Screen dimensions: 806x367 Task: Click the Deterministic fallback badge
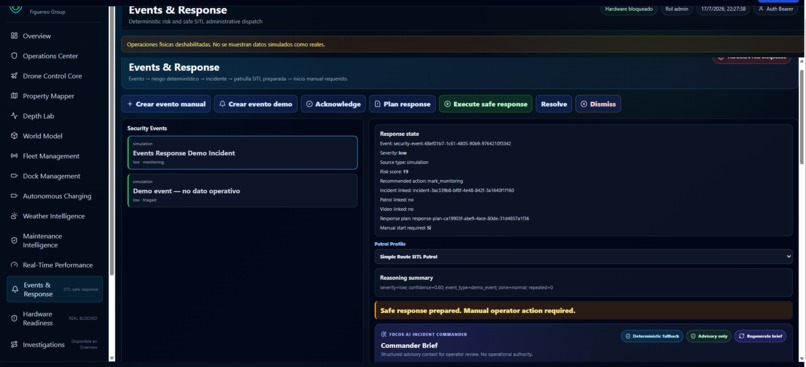point(652,336)
